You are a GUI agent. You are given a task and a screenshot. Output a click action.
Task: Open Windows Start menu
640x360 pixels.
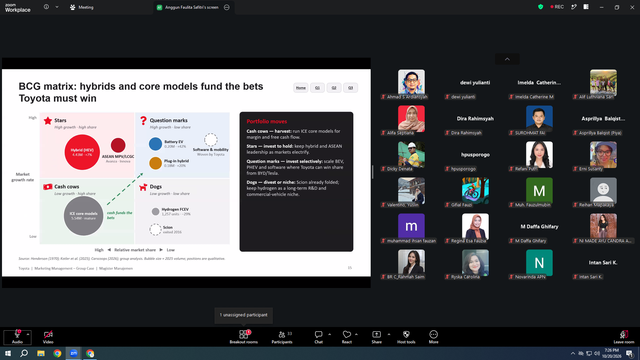pos(8,353)
